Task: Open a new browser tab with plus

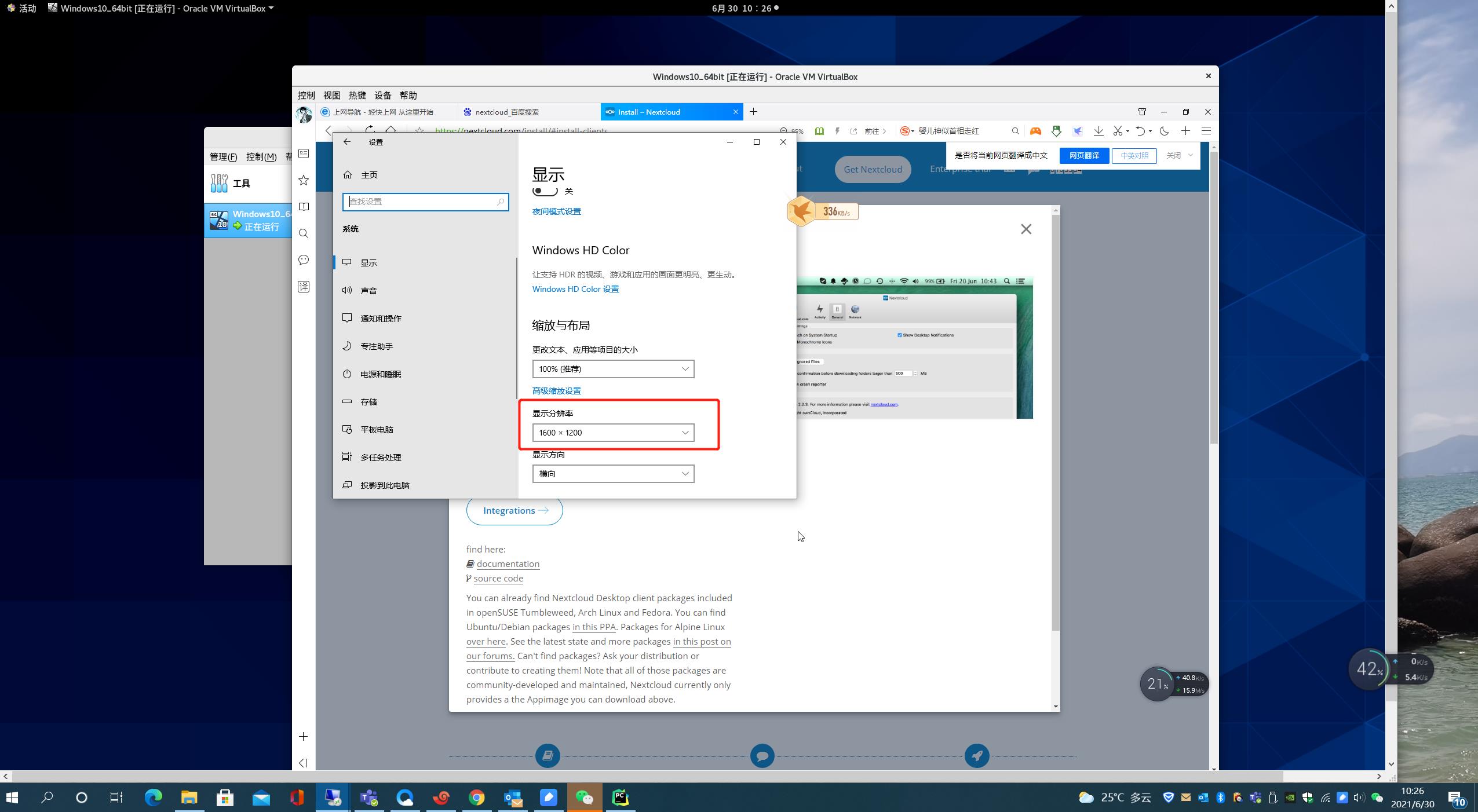Action: coord(753,112)
